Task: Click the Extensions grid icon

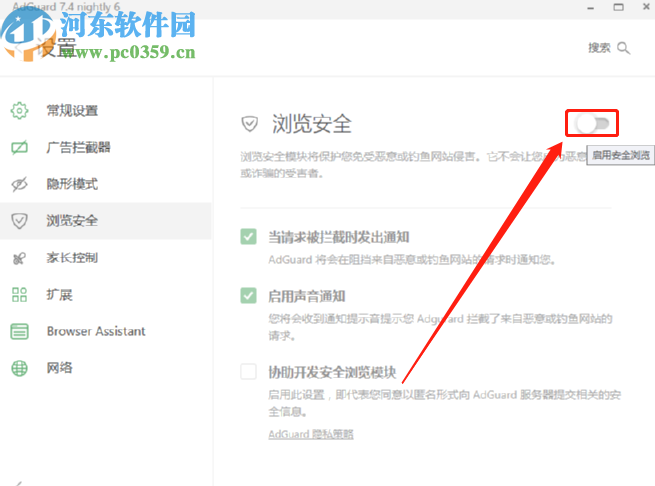Action: (x=19, y=295)
